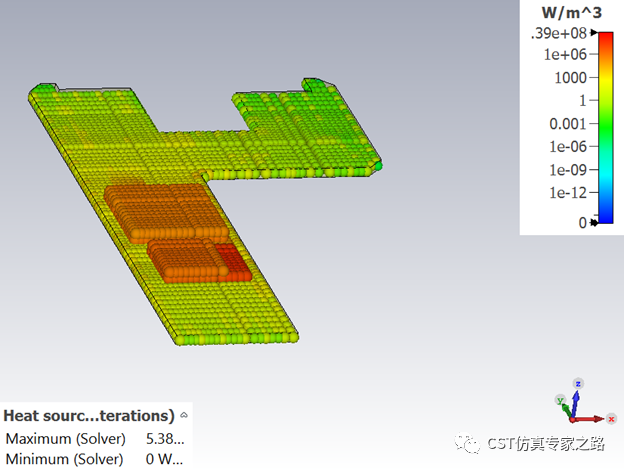
Task: Select the Maximum (Solver) label
Action: pos(66,439)
